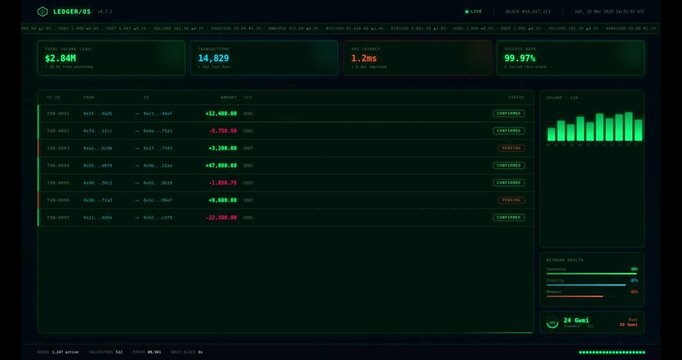Select the -1,850.75 amount cell

[x=223, y=183]
